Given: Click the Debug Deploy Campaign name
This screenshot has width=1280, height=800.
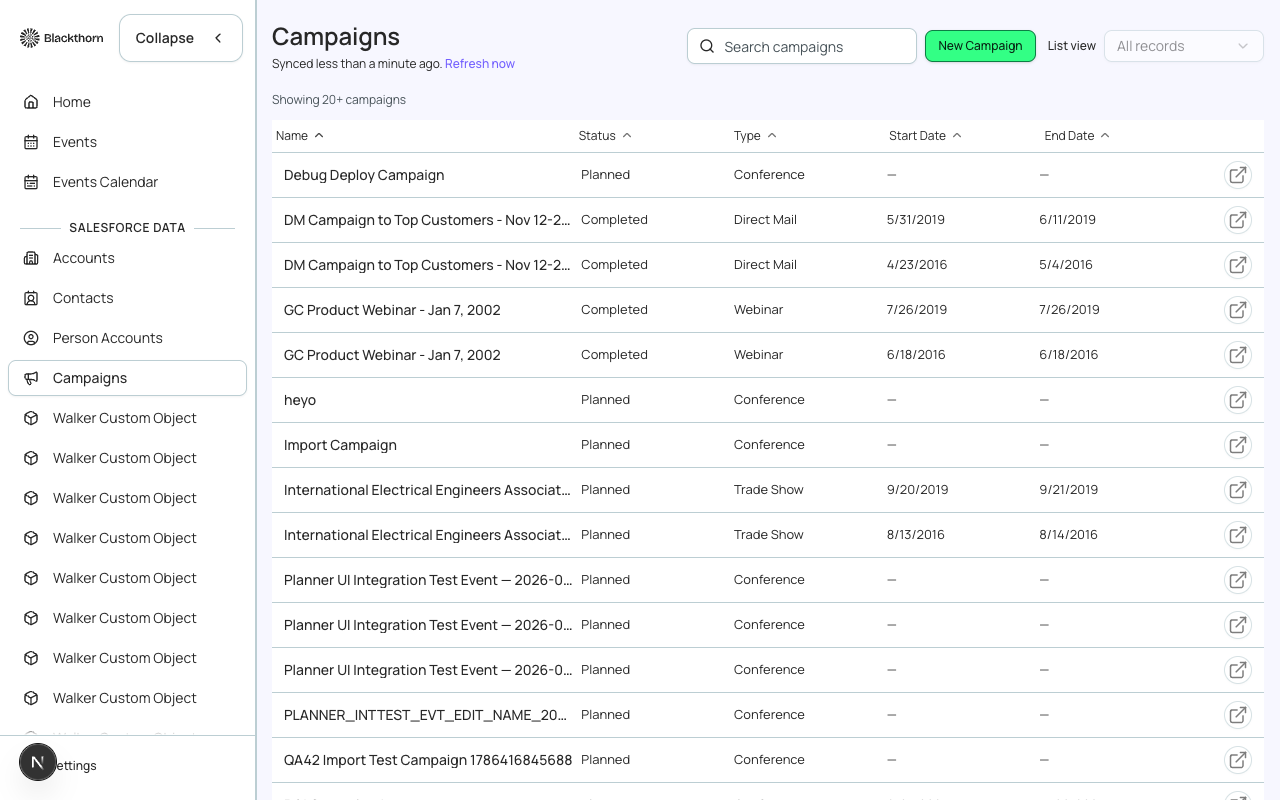Looking at the screenshot, I should (364, 175).
